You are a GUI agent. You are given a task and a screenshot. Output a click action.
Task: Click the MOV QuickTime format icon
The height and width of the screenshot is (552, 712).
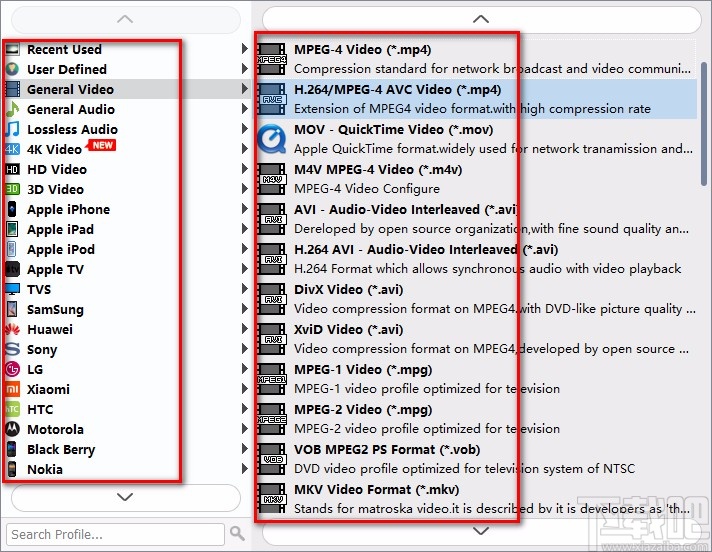(272, 139)
